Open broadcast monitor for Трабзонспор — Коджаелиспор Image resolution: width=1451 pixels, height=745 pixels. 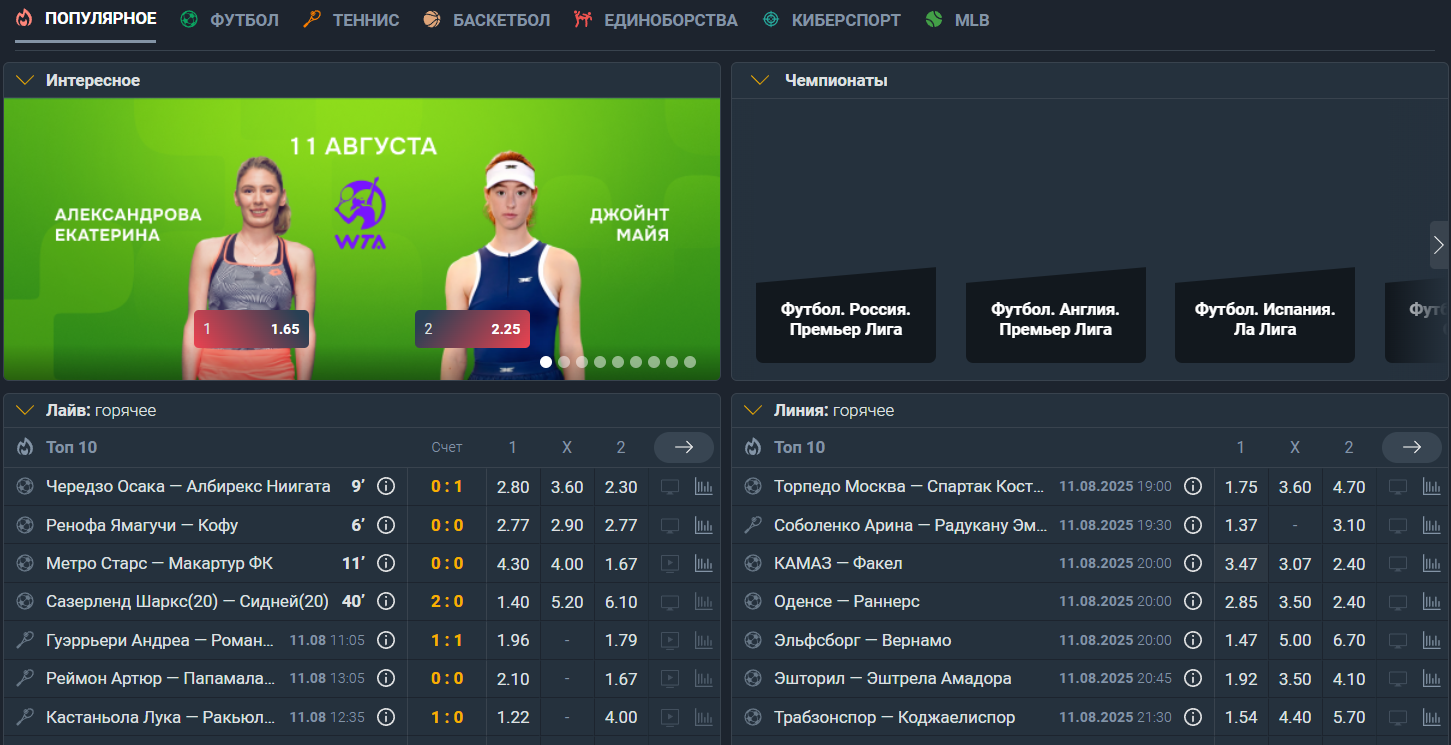point(1398,717)
